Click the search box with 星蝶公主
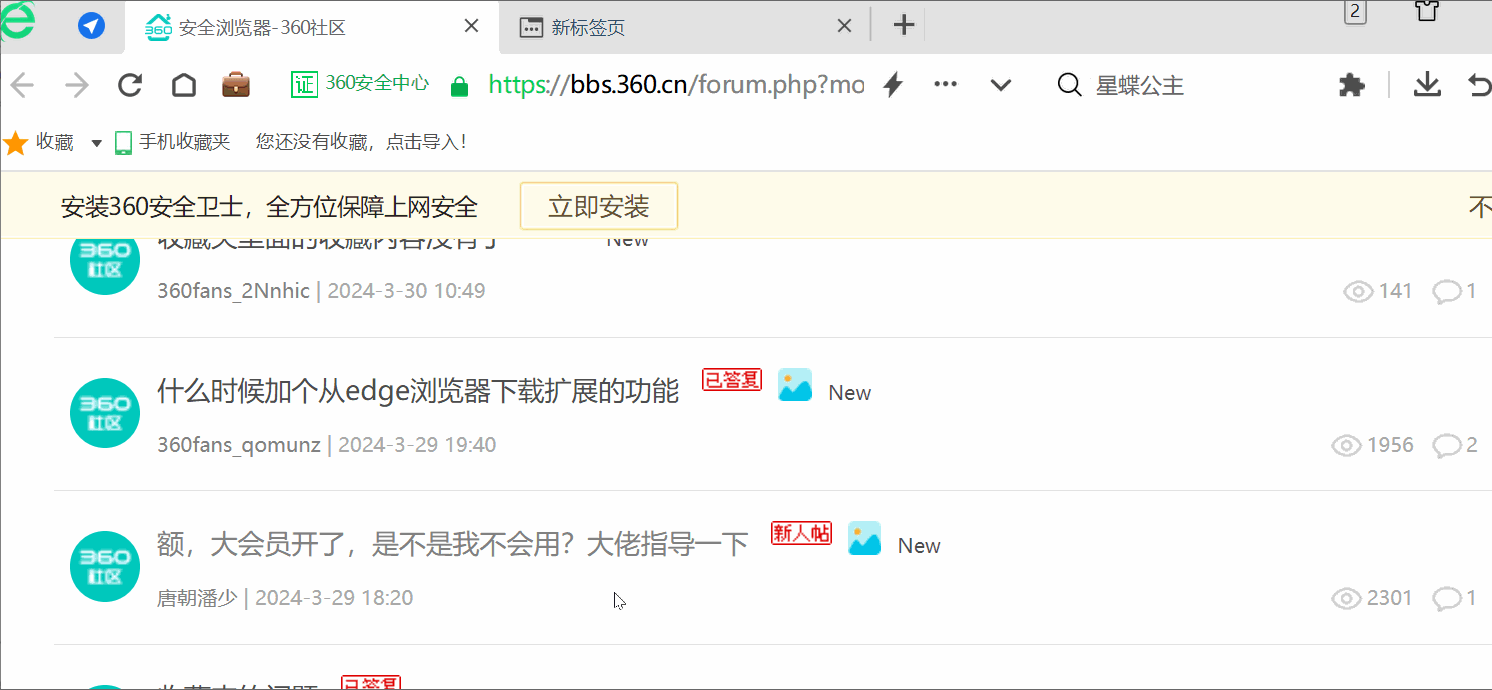This screenshot has width=1492, height=690. pyautogui.click(x=1140, y=86)
